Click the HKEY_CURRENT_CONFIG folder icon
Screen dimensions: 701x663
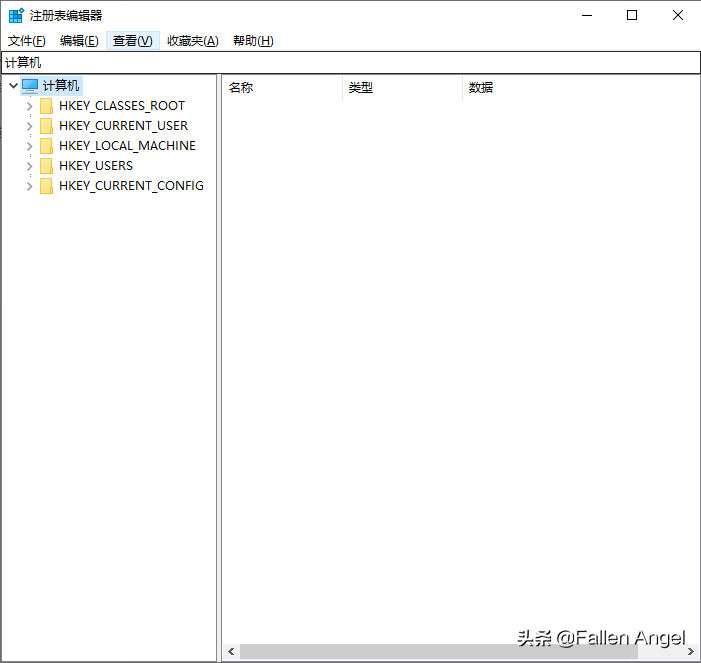click(x=46, y=186)
